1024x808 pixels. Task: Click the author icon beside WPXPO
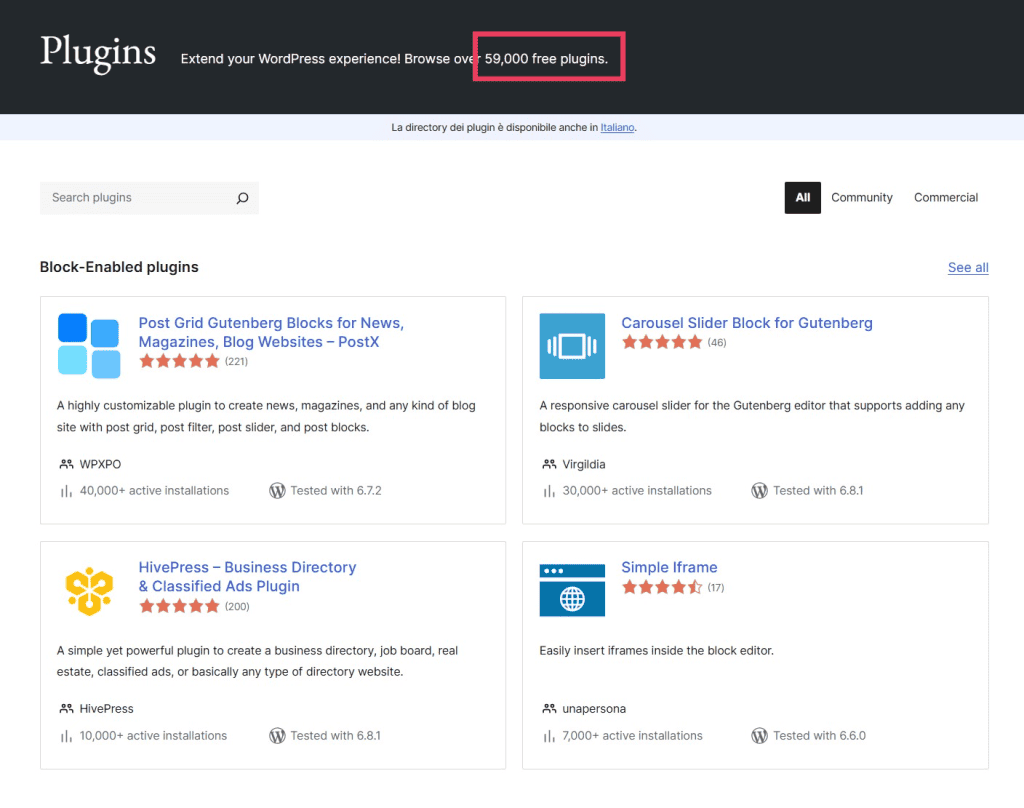(66, 464)
